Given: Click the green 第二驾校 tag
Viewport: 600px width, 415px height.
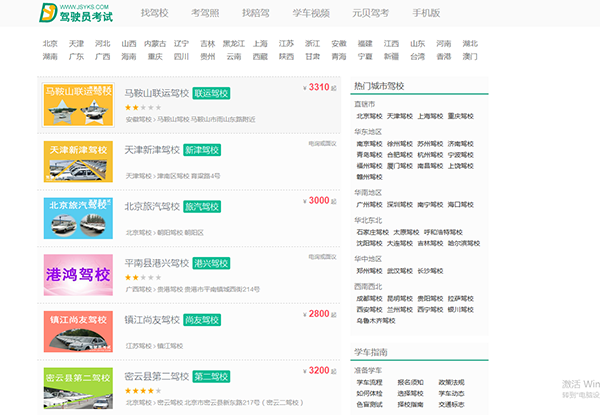Looking at the screenshot, I should (211, 376).
